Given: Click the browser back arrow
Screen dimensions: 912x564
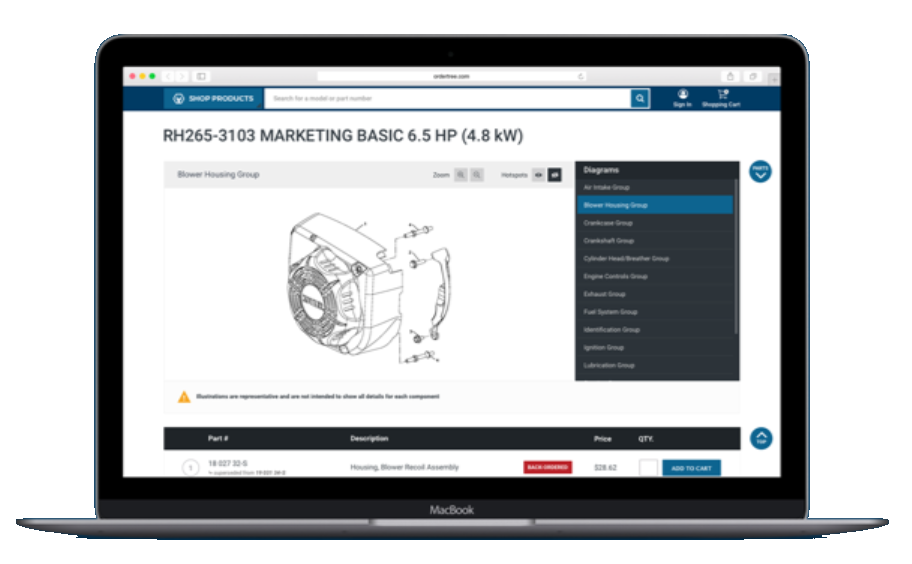Looking at the screenshot, I should [x=168, y=76].
